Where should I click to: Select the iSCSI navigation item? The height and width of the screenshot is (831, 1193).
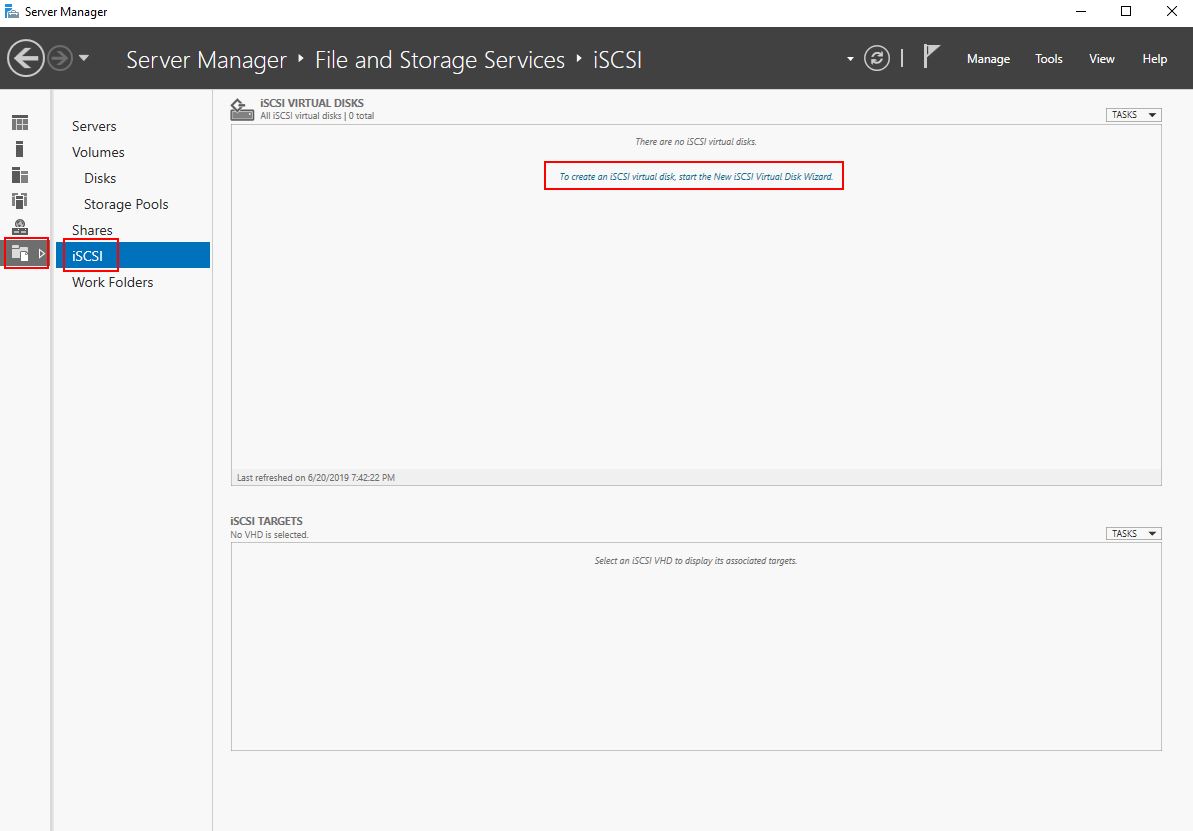133,256
